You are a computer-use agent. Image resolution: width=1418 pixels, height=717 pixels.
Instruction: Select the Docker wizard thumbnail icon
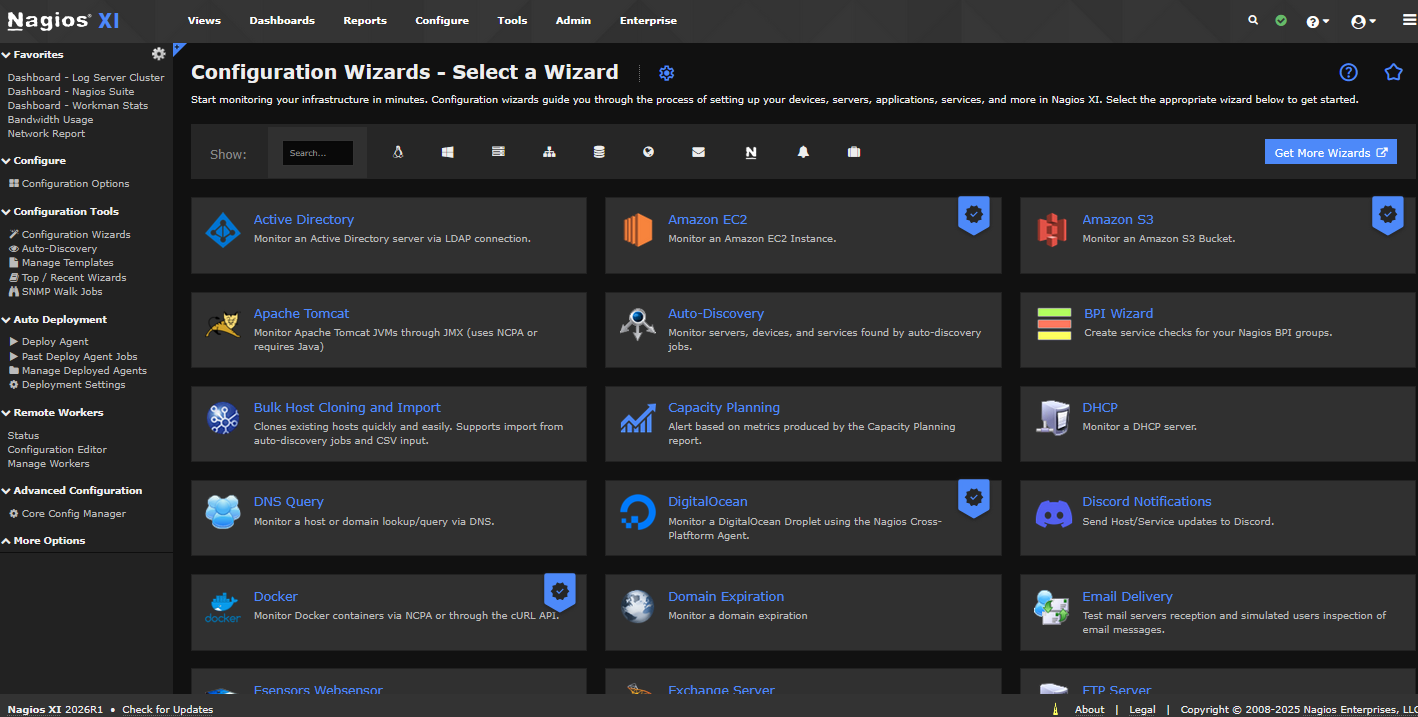pyautogui.click(x=222, y=605)
